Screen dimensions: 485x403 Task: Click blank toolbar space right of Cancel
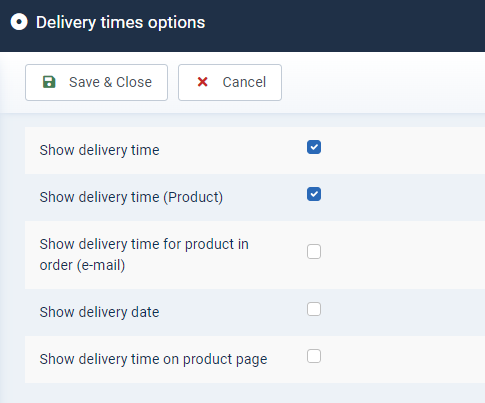pos(383,82)
